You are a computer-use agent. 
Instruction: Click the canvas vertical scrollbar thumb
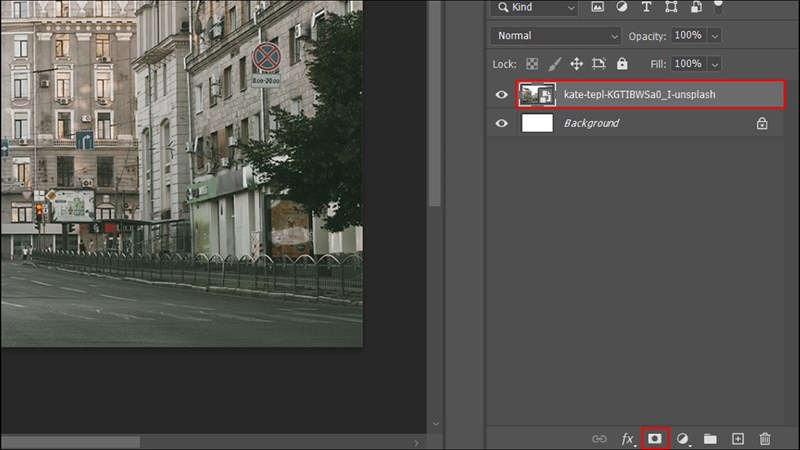tap(434, 103)
